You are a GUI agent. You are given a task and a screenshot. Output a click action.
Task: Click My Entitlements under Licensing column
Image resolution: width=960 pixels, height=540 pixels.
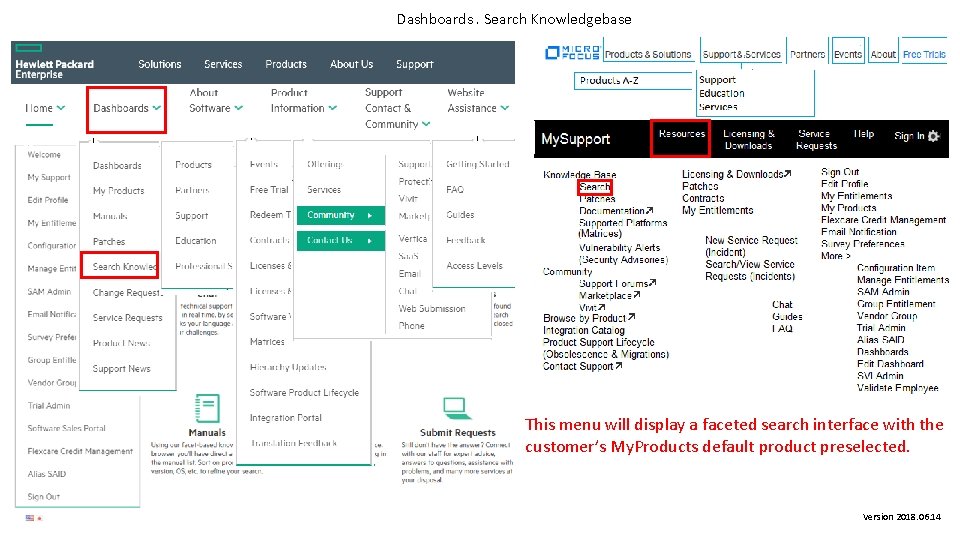718,210
